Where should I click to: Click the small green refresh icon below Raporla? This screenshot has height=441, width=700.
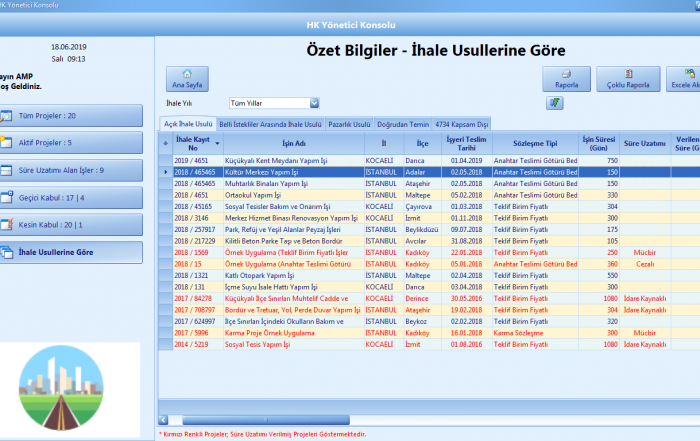click(x=555, y=103)
